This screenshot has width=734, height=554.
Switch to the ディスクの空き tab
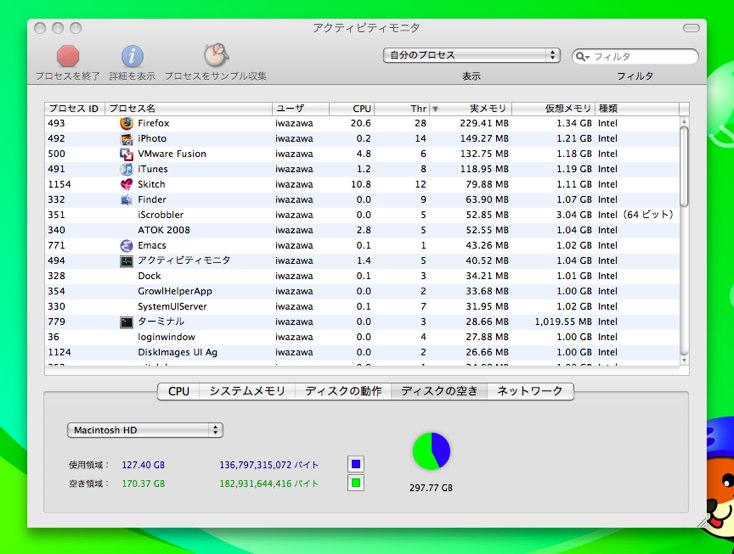pos(439,391)
